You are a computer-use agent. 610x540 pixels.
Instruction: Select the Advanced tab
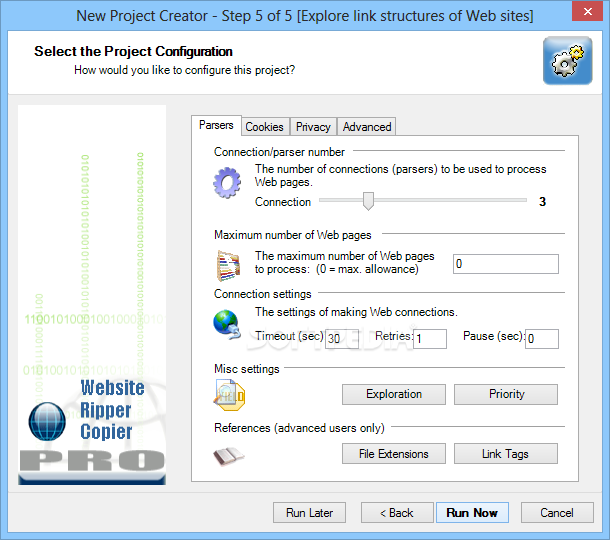[367, 127]
